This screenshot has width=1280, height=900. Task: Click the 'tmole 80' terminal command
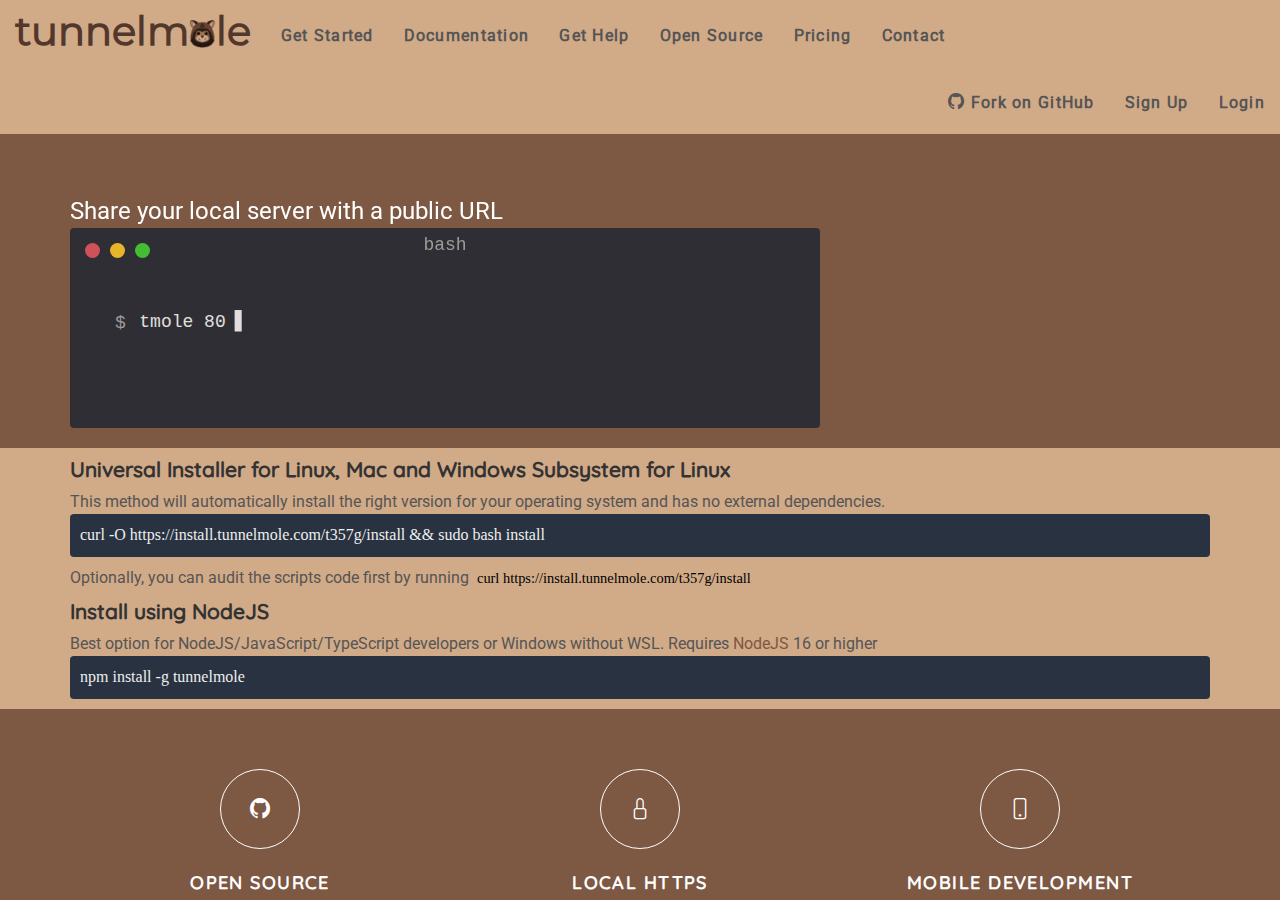click(x=183, y=322)
